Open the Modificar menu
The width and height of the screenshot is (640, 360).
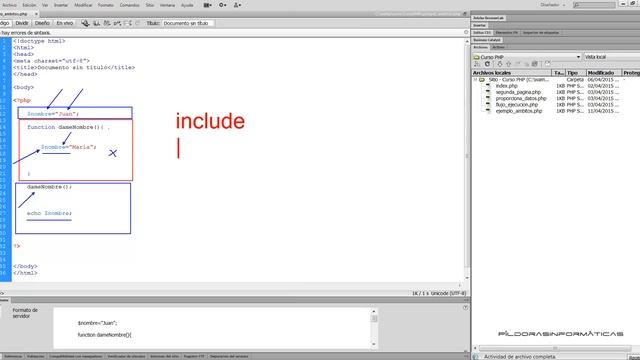[x=83, y=5]
